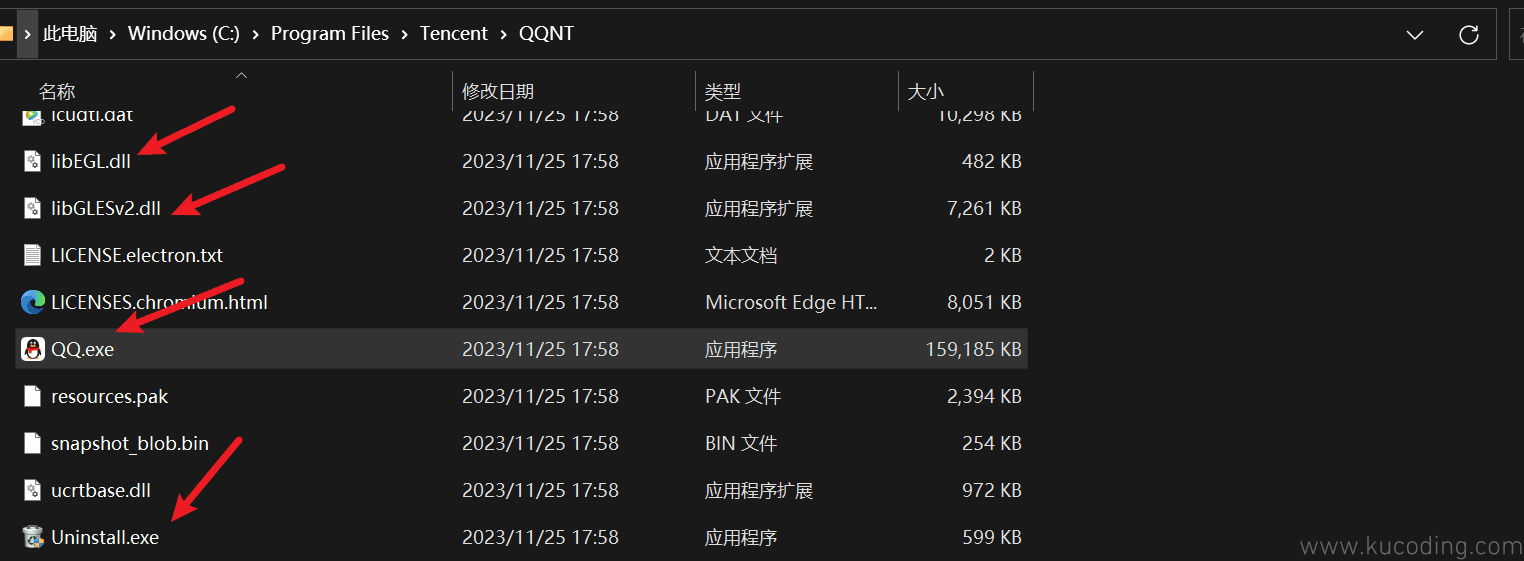The width and height of the screenshot is (1524, 561).
Task: Click the 972 KB size of ucrtbase.dll
Action: coord(992,490)
